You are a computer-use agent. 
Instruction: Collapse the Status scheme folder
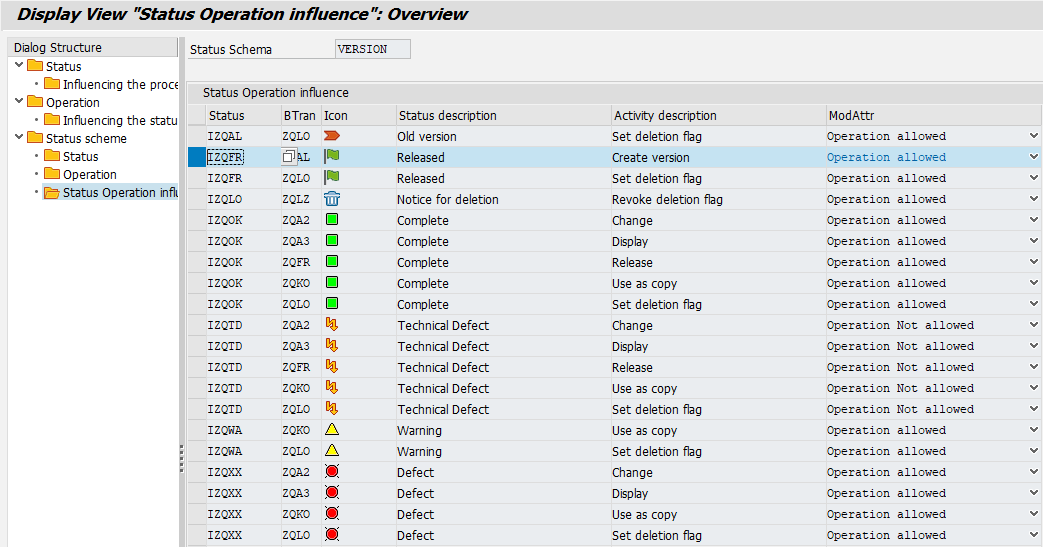tap(19, 138)
